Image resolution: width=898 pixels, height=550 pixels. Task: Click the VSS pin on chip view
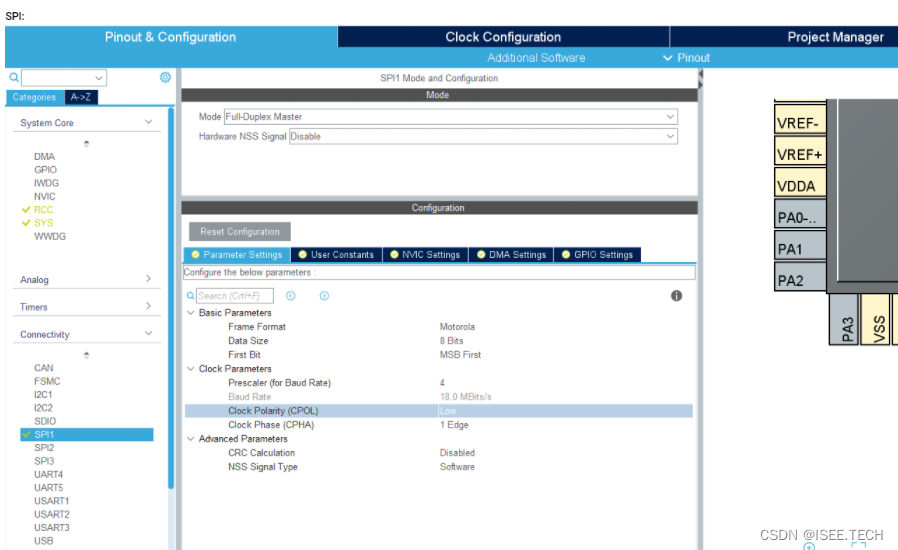click(876, 319)
